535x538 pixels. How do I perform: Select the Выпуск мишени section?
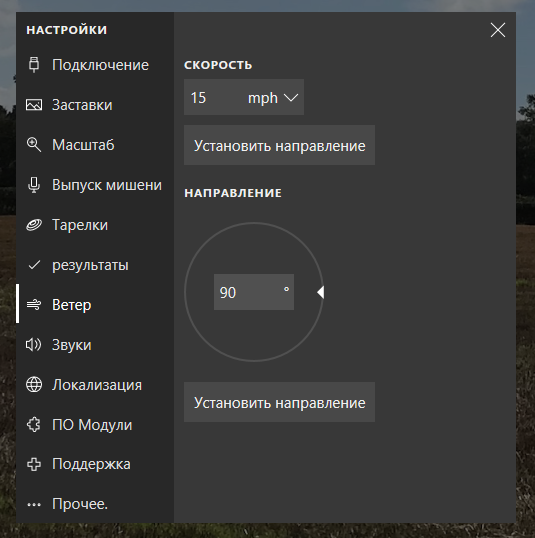(x=95, y=185)
